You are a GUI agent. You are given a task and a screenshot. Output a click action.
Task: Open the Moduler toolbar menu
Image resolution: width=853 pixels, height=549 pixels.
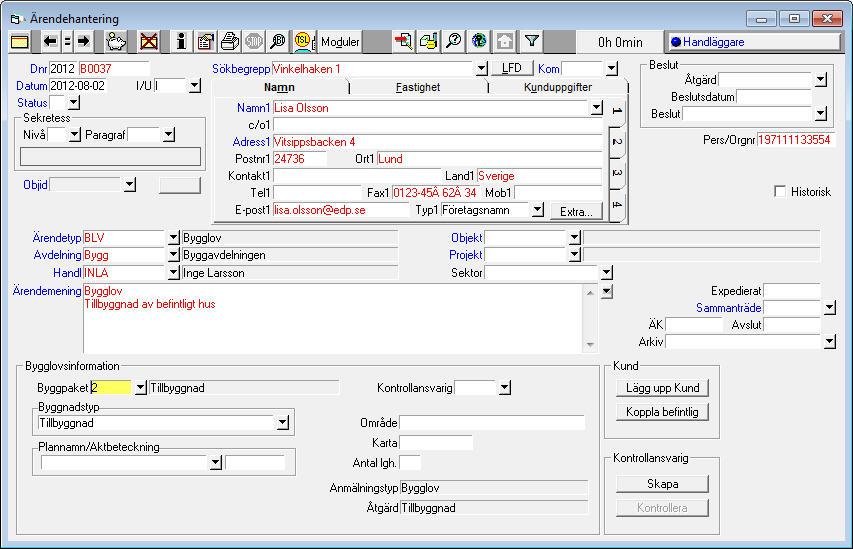click(340, 42)
